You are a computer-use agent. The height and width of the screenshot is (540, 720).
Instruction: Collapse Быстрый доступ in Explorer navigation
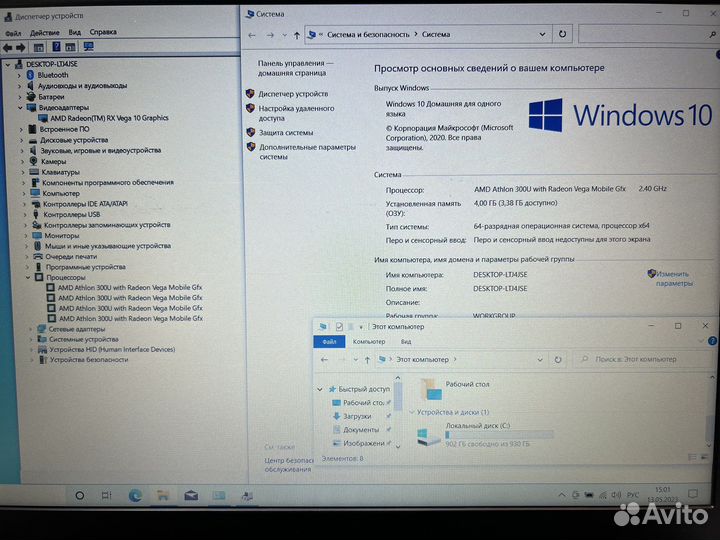(320, 389)
